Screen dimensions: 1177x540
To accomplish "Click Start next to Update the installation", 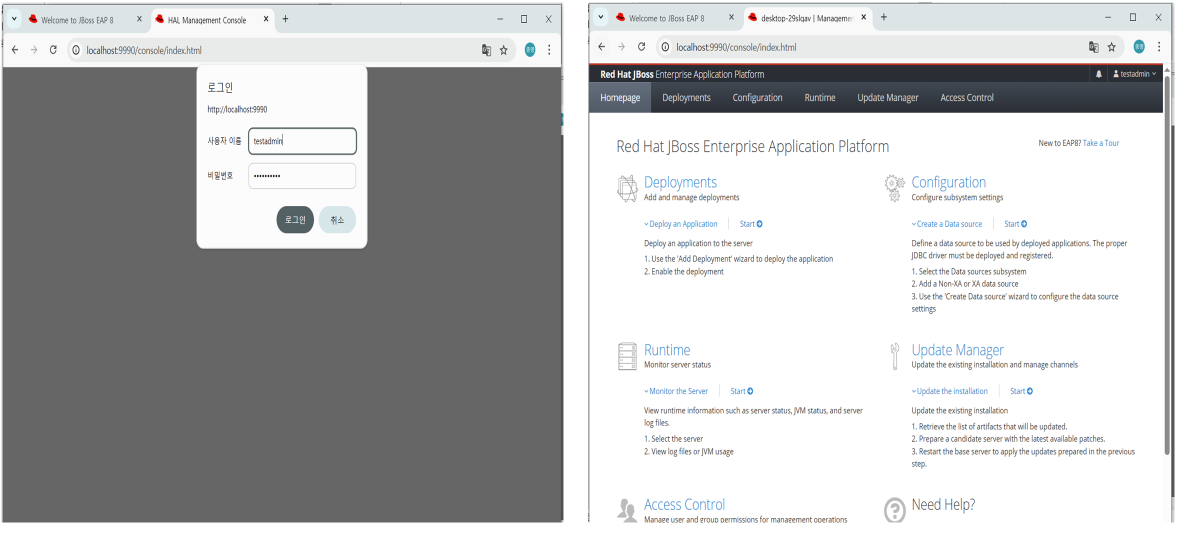I will coord(1022,391).
